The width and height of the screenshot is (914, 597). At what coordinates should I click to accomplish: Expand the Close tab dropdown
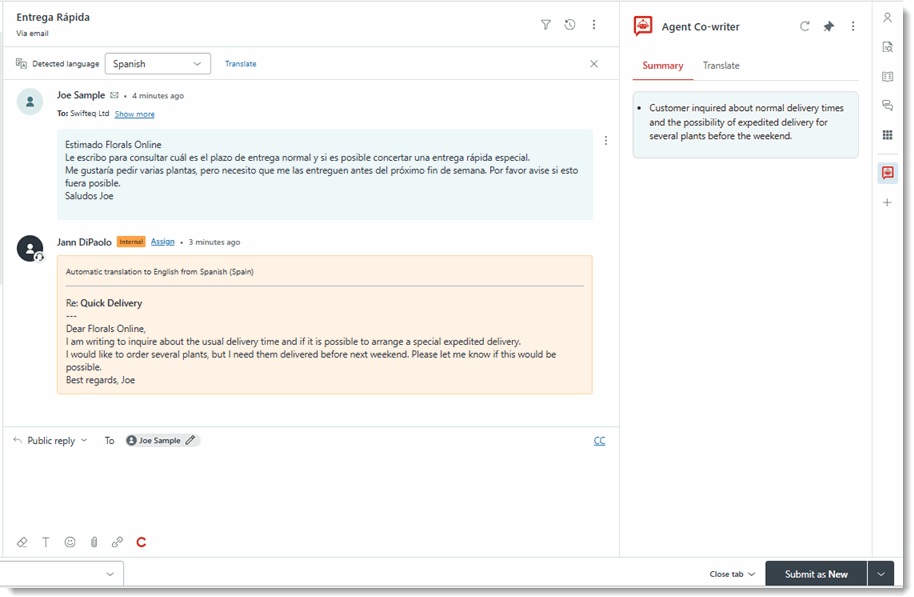(732, 574)
